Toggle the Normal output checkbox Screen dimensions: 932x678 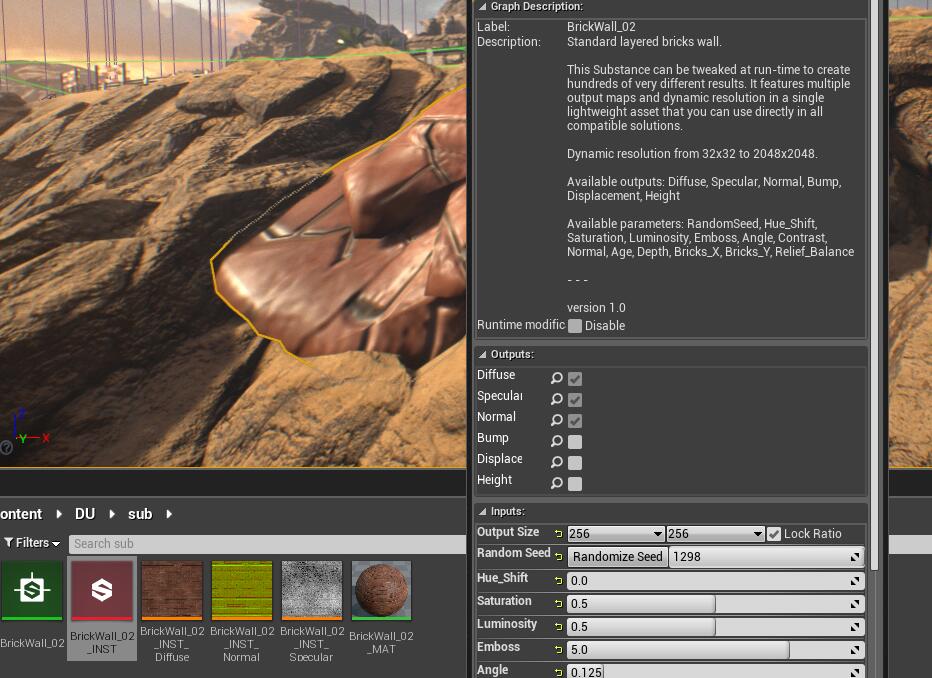pyautogui.click(x=575, y=421)
